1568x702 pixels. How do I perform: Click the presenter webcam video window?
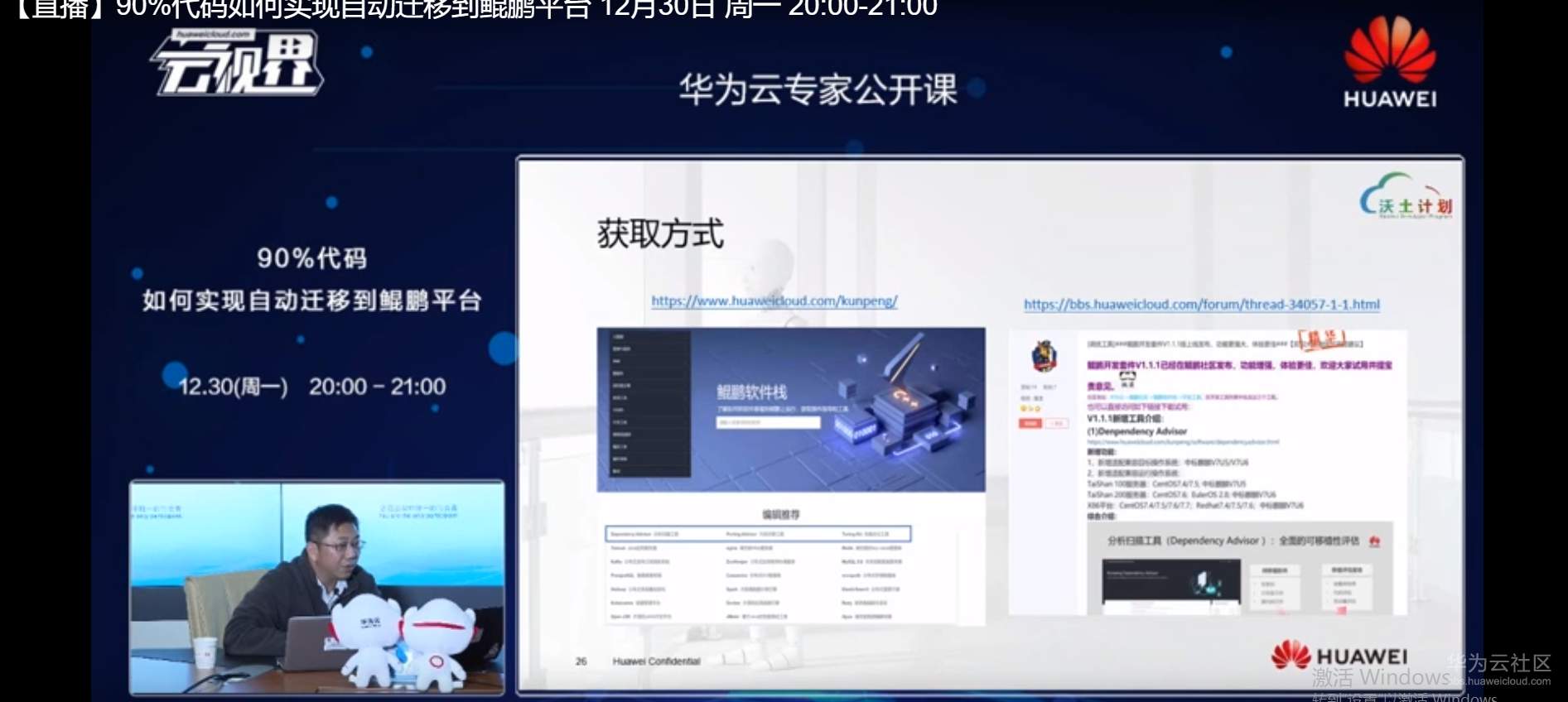317,587
